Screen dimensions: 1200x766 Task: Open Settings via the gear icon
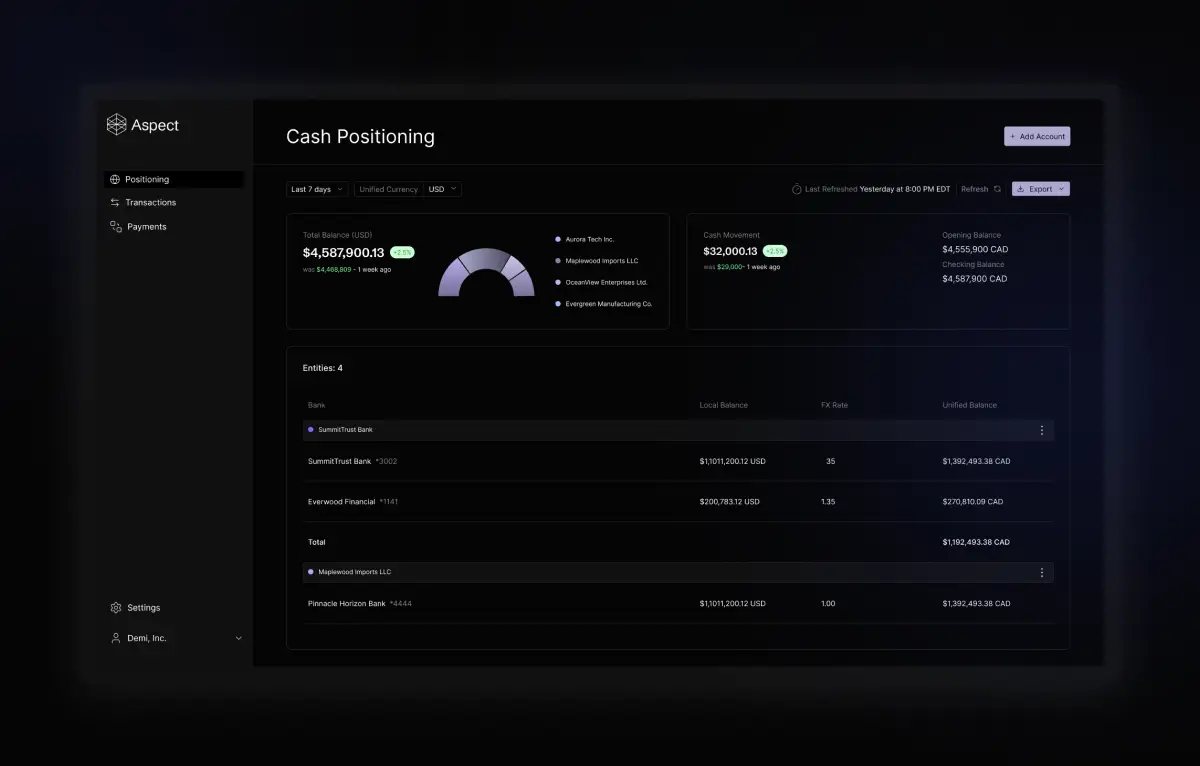point(114,607)
